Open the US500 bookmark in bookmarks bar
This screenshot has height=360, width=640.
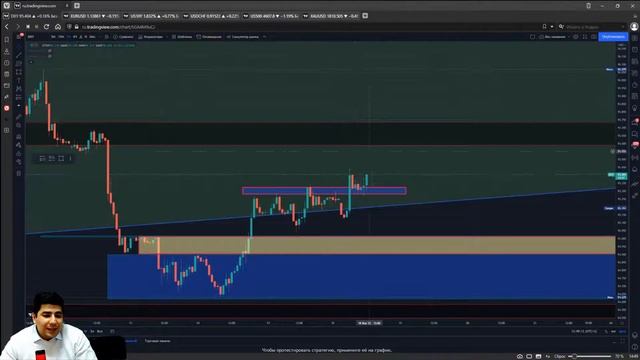271,16
